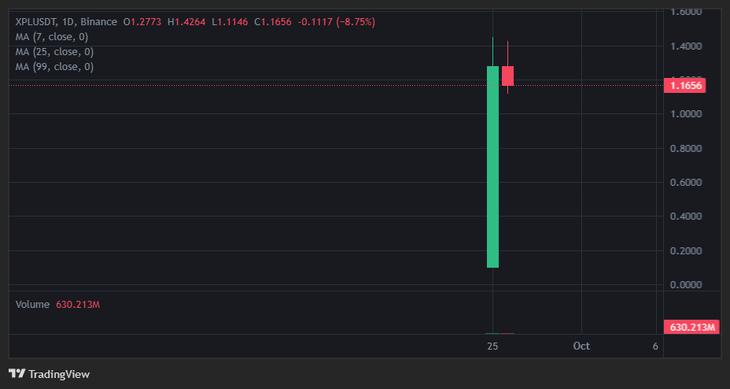Click the 25 date label on time axis
Image resolution: width=730 pixels, height=389 pixels.
[493, 346]
